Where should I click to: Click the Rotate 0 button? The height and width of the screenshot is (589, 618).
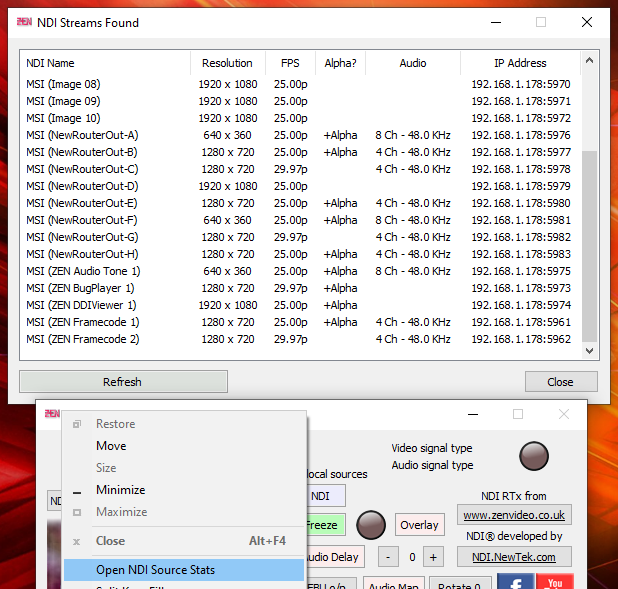coord(460,584)
